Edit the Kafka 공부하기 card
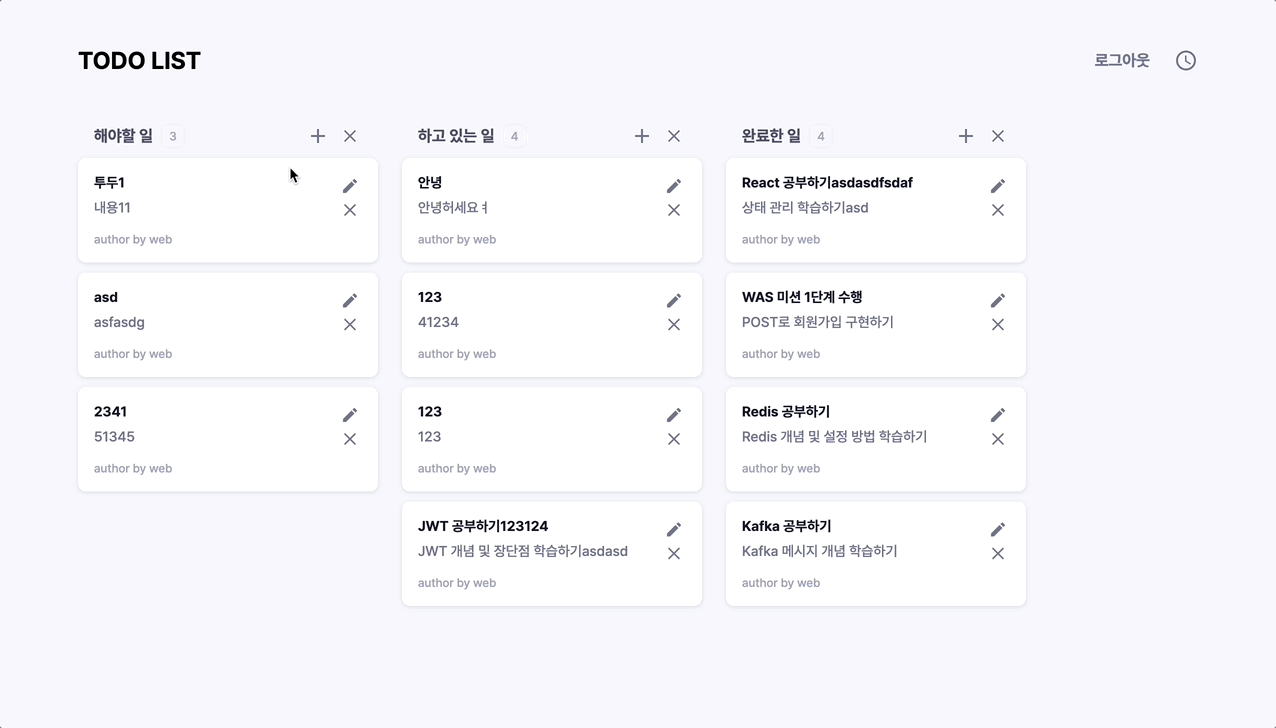This screenshot has height=728, width=1276. coord(998,529)
